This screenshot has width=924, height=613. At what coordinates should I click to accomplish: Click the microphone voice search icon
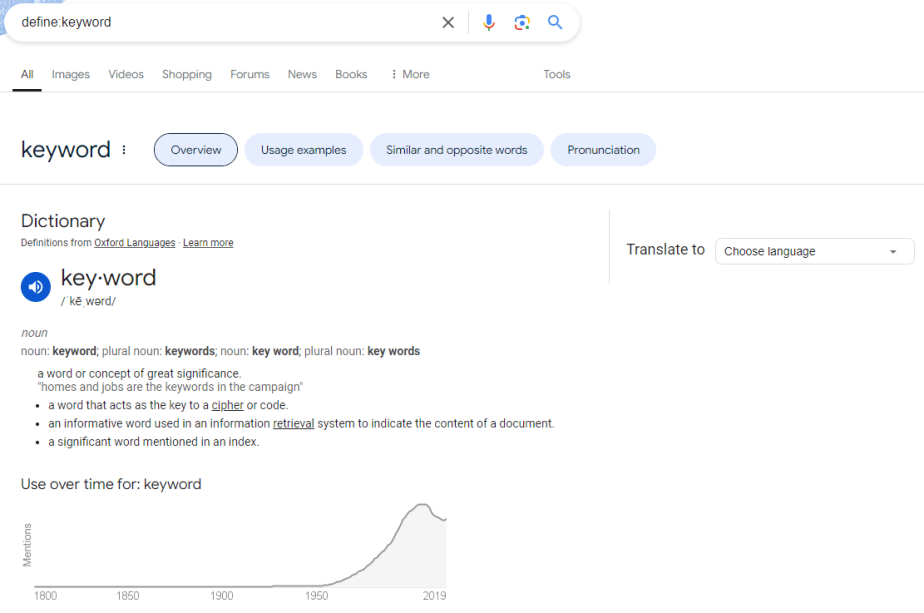point(489,21)
